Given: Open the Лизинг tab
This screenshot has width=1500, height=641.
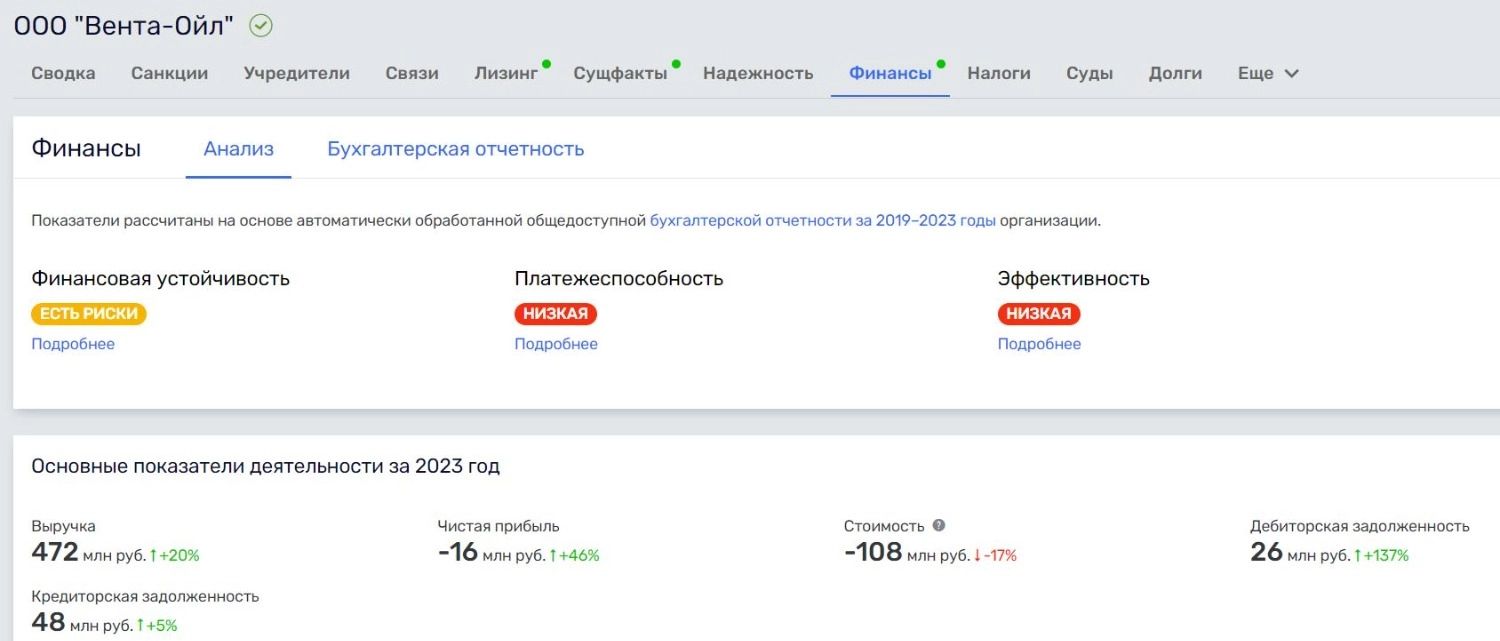Looking at the screenshot, I should tap(506, 73).
